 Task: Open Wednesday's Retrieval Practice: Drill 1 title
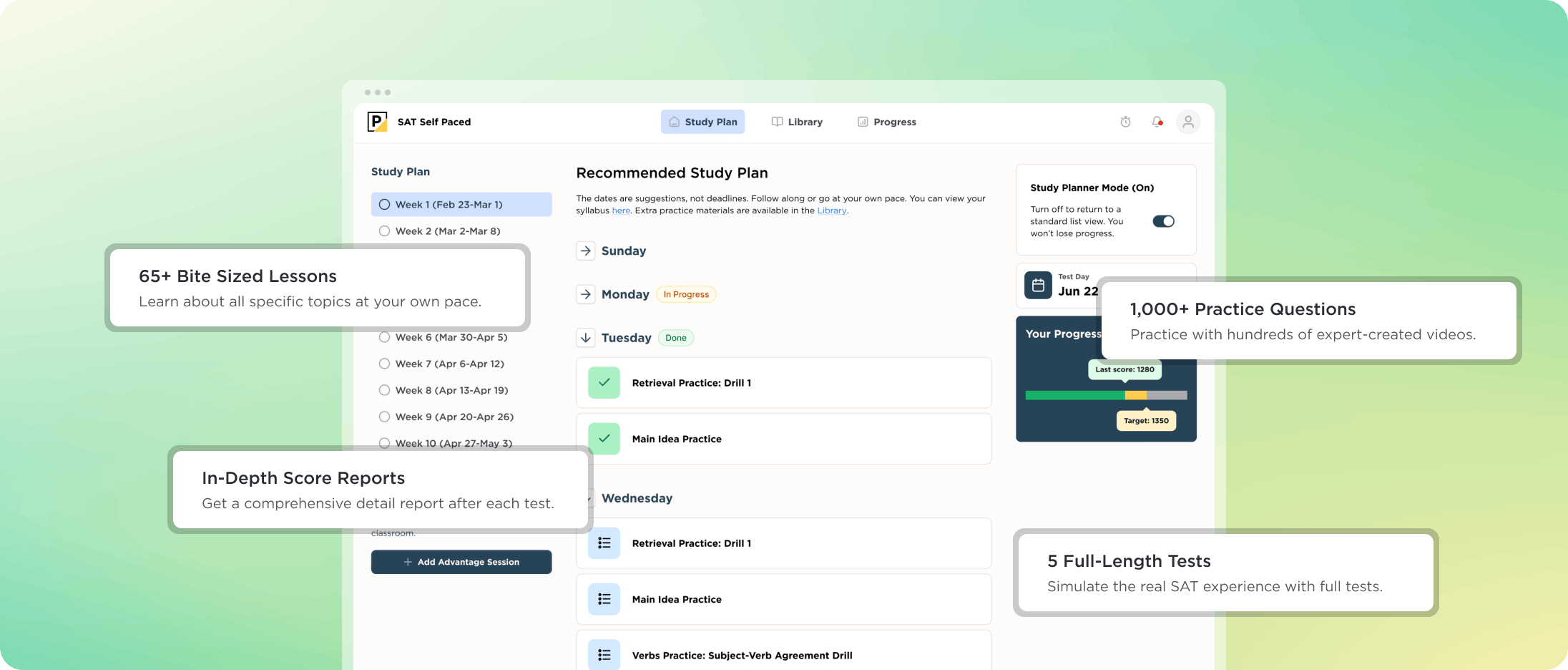tap(692, 543)
